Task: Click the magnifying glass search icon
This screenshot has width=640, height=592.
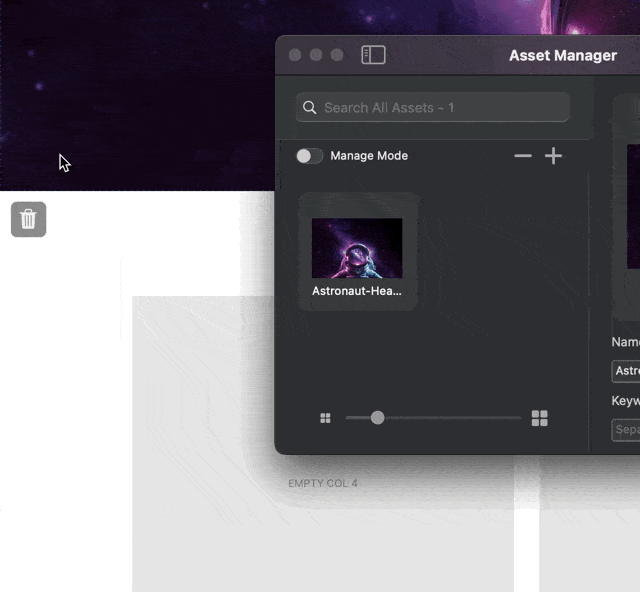Action: tap(310, 108)
